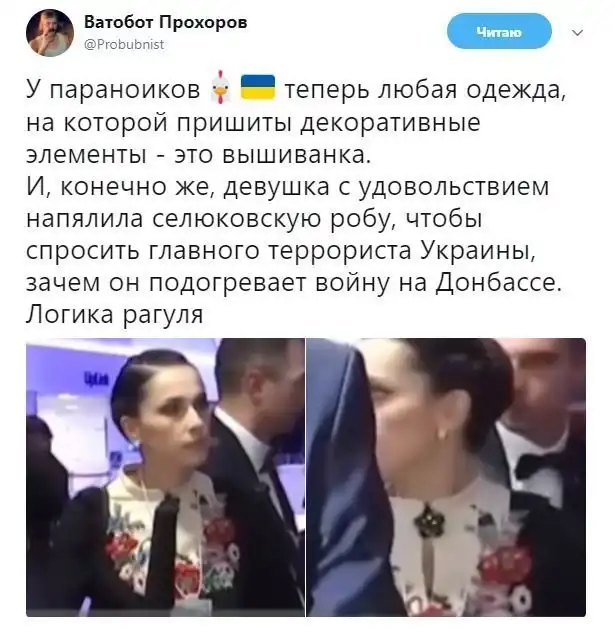Image resolution: width=615 pixels, height=633 pixels.
Task: Open Ватобот Прохоров's profile avatar
Action: pyautogui.click(x=50, y=33)
